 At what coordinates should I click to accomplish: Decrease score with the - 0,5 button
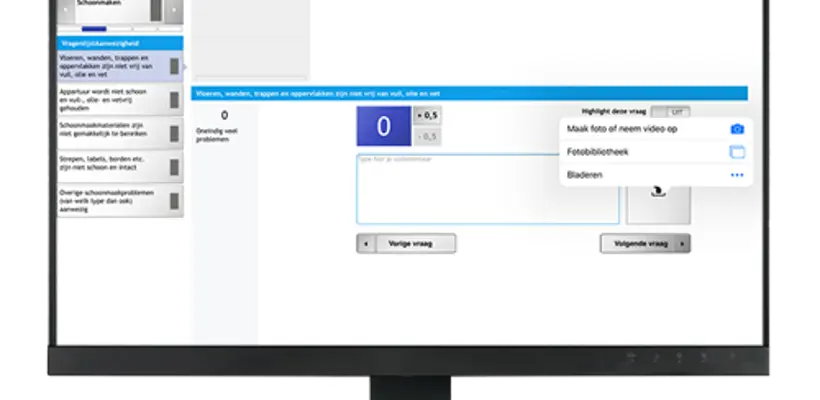[x=427, y=136]
